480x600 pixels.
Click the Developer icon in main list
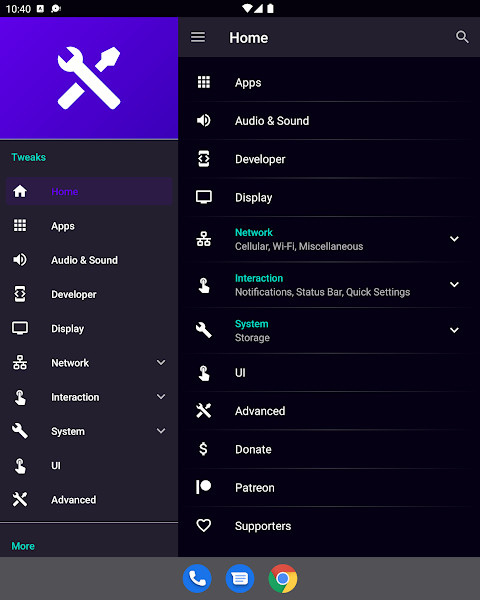(204, 159)
